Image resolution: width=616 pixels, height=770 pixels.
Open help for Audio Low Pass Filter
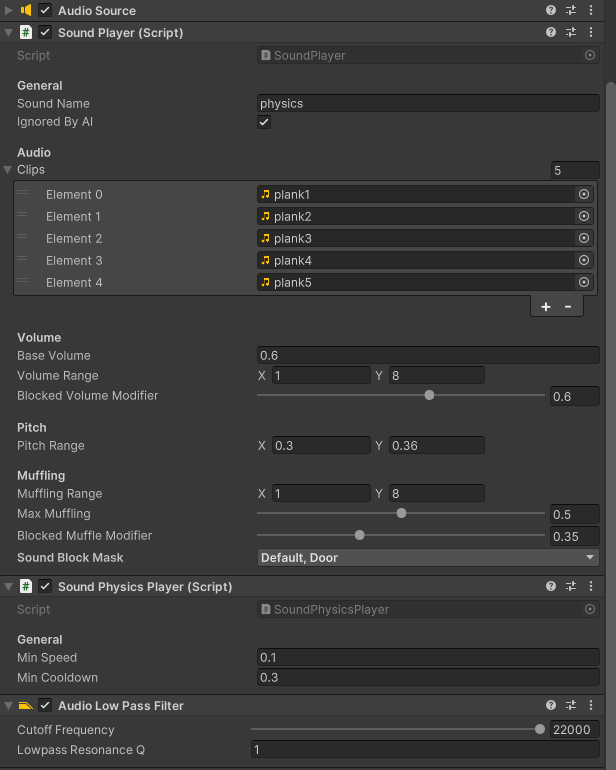[550, 705]
